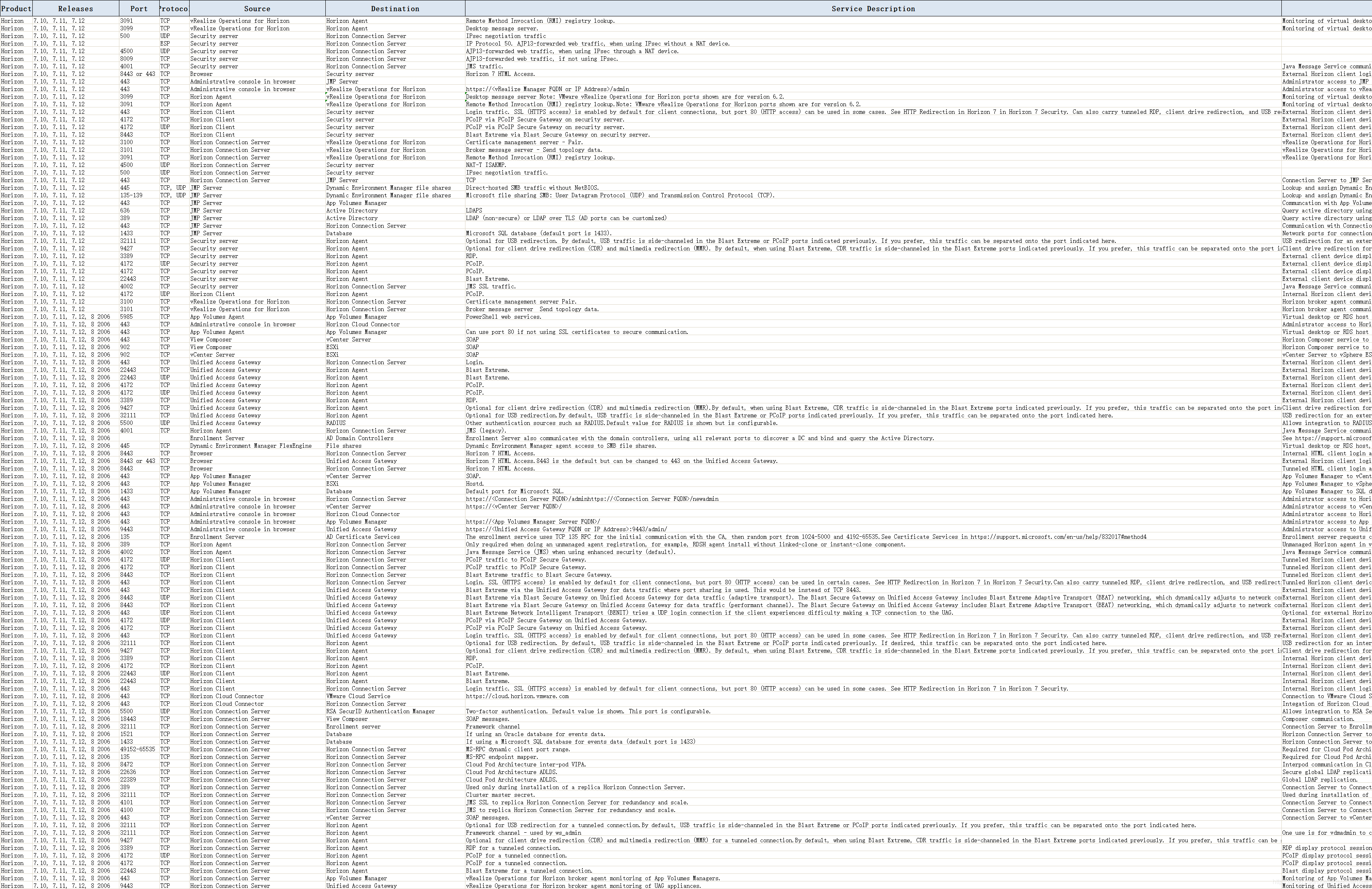Click the Port column header
The width and height of the screenshot is (1372, 889).
point(139,9)
